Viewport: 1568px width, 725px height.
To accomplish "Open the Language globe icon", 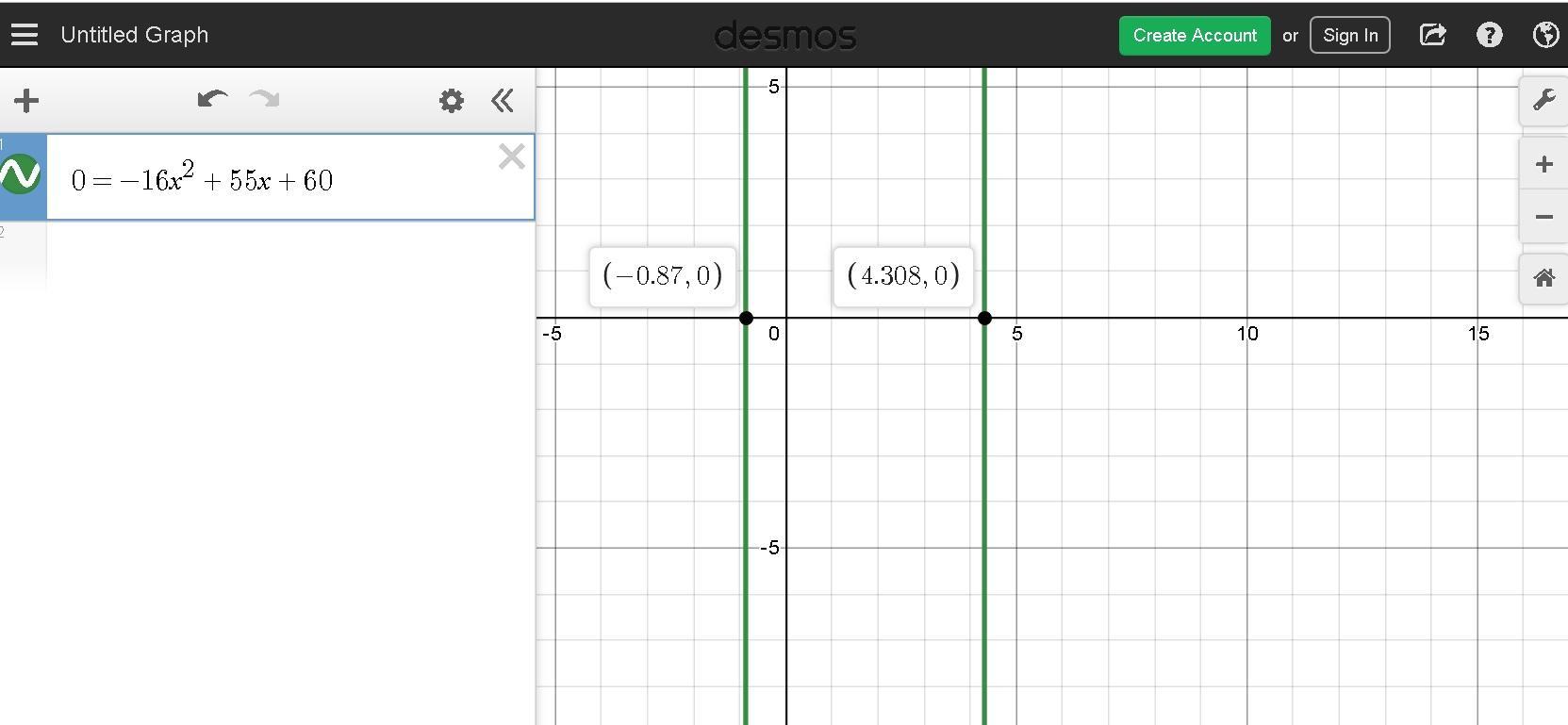I will [1546, 35].
